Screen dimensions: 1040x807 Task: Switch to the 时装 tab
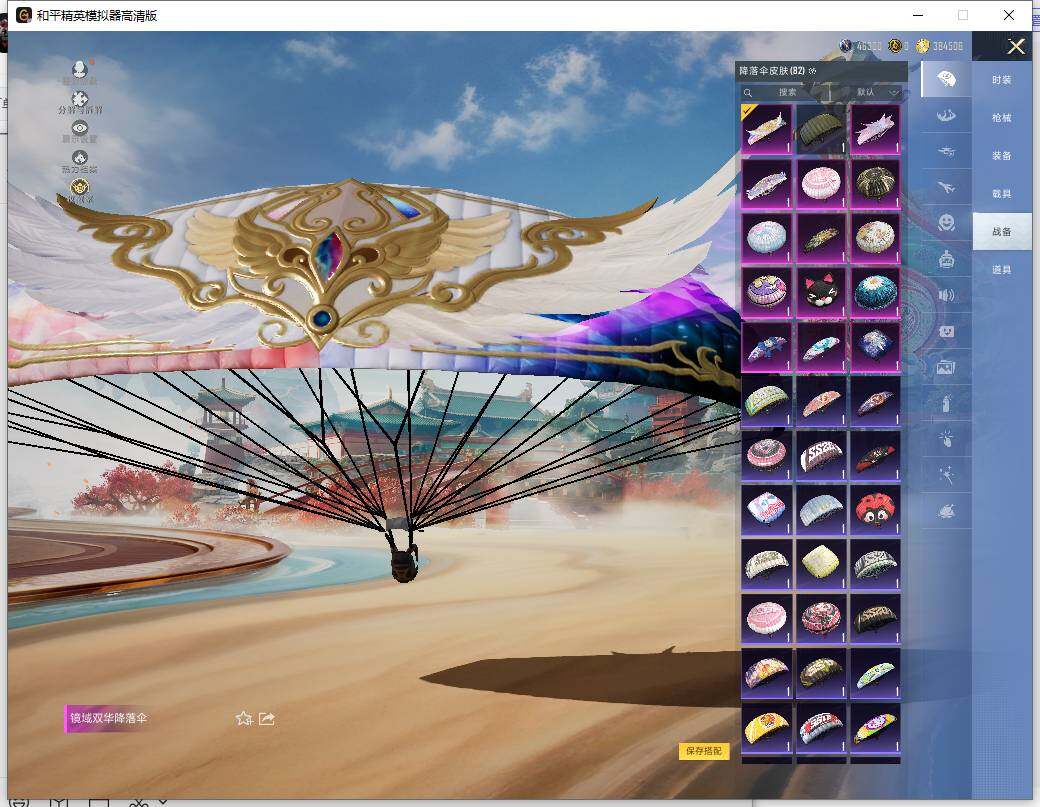1002,80
